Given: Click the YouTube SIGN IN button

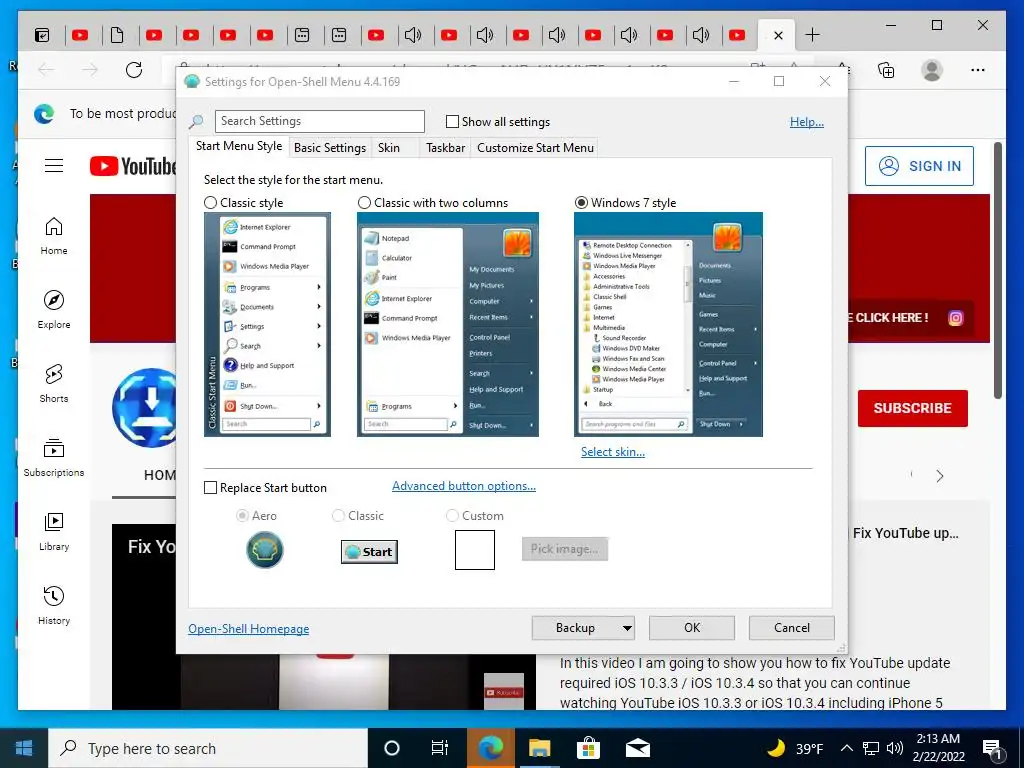Looking at the screenshot, I should (920, 166).
